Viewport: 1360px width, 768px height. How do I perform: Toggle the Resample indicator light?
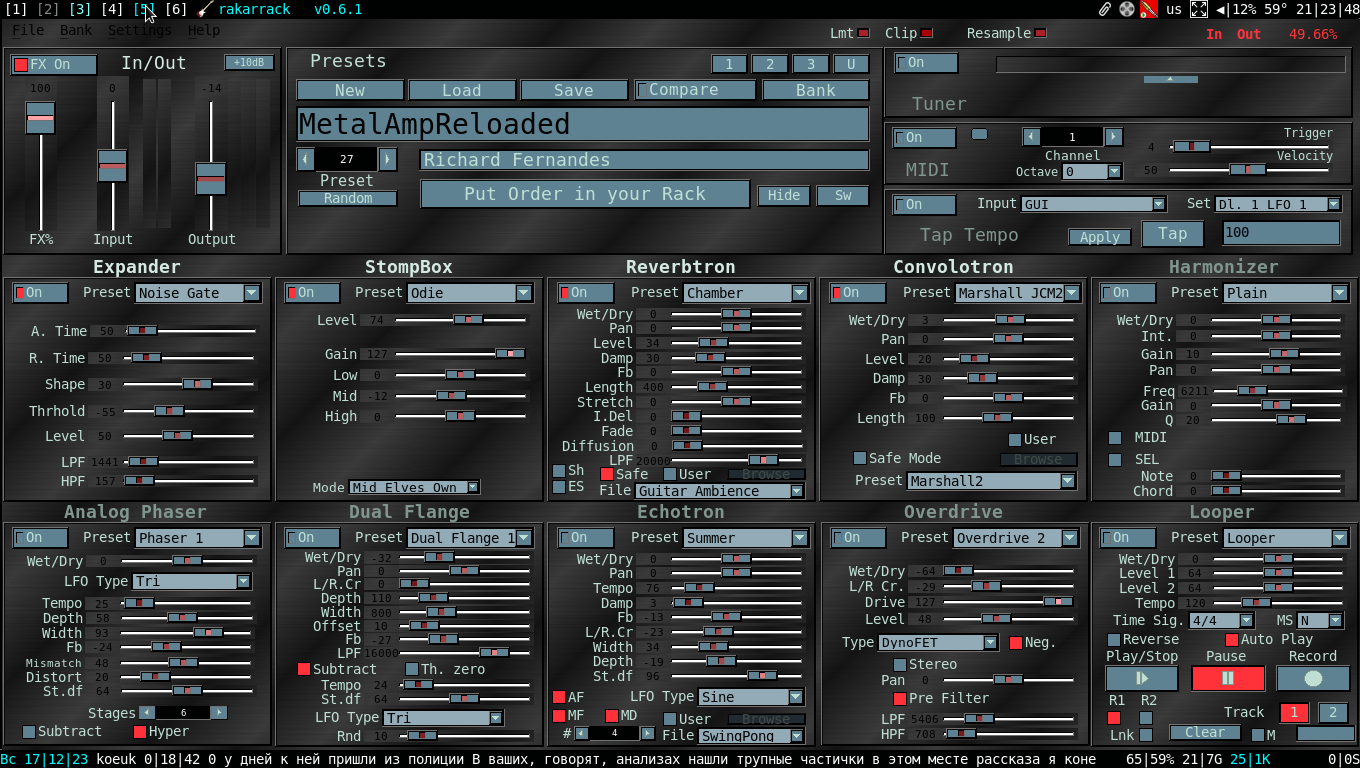pos(1041,33)
